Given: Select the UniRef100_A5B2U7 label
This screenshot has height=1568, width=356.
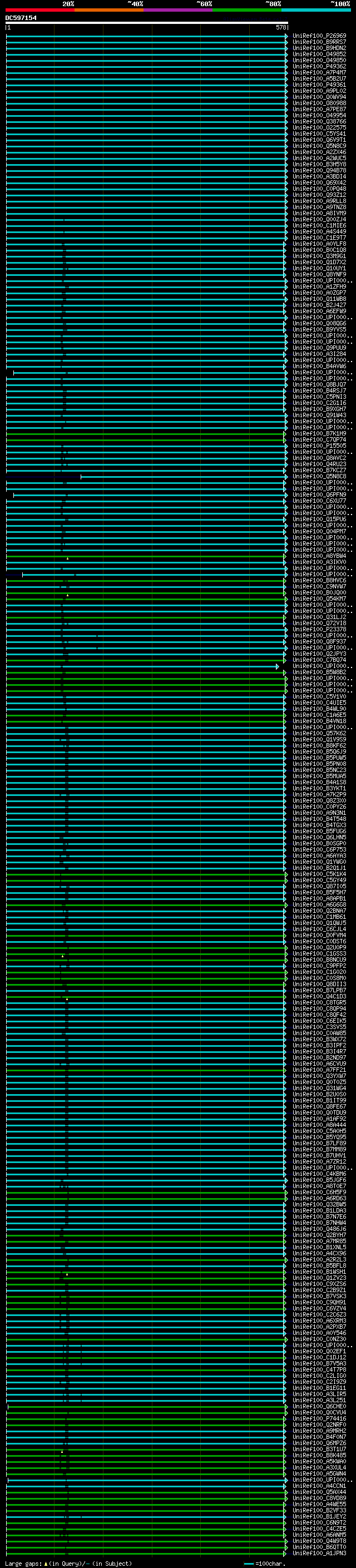Looking at the screenshot, I should point(319,78).
